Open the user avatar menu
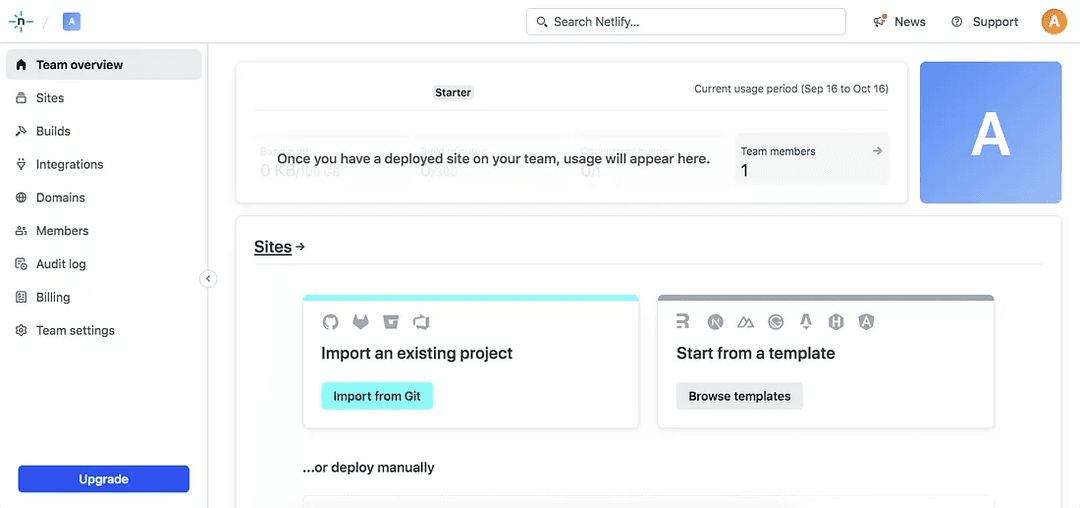1080x508 pixels. (x=1054, y=21)
